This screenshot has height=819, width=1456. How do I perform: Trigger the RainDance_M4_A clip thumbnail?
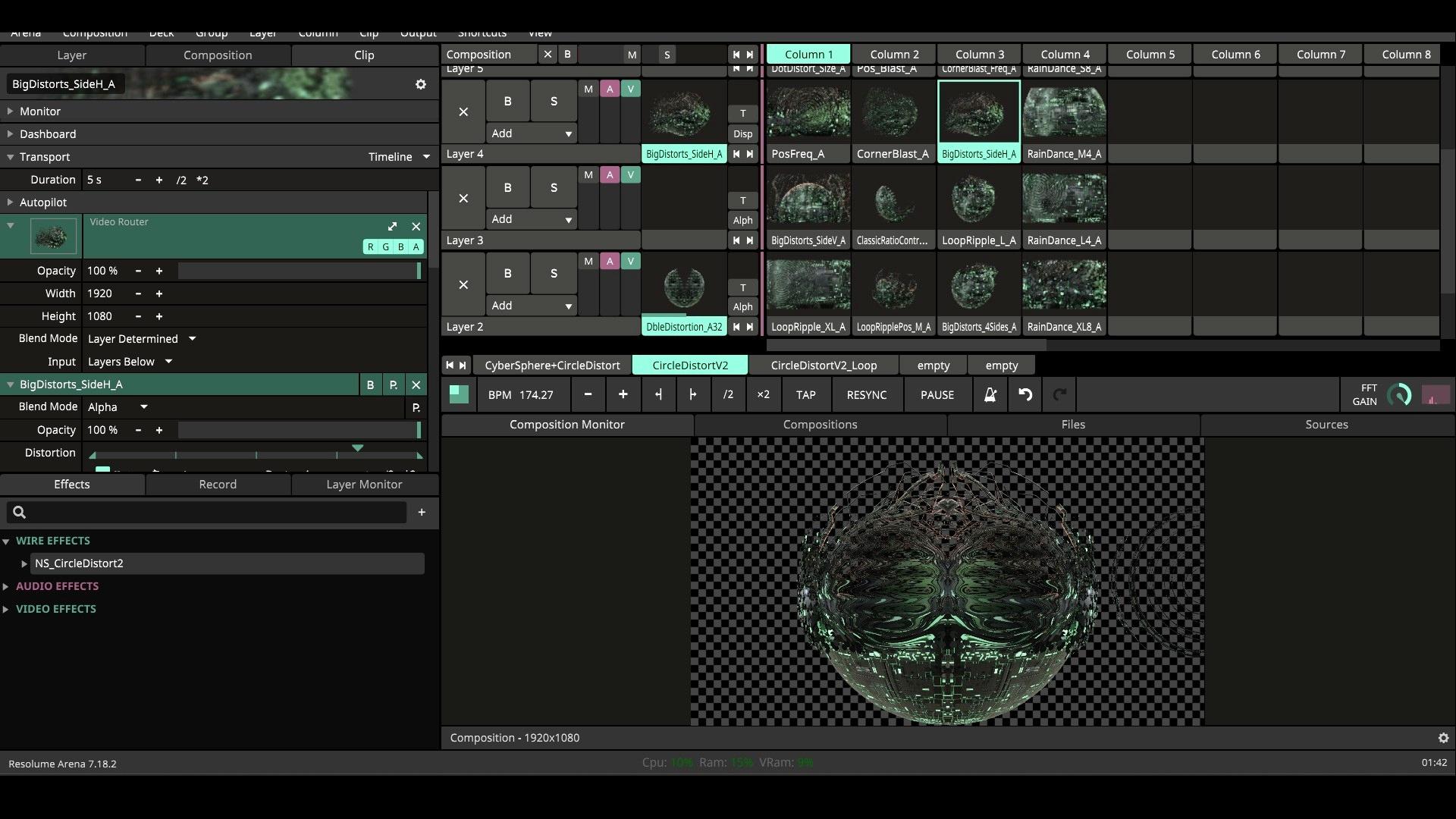click(1064, 112)
